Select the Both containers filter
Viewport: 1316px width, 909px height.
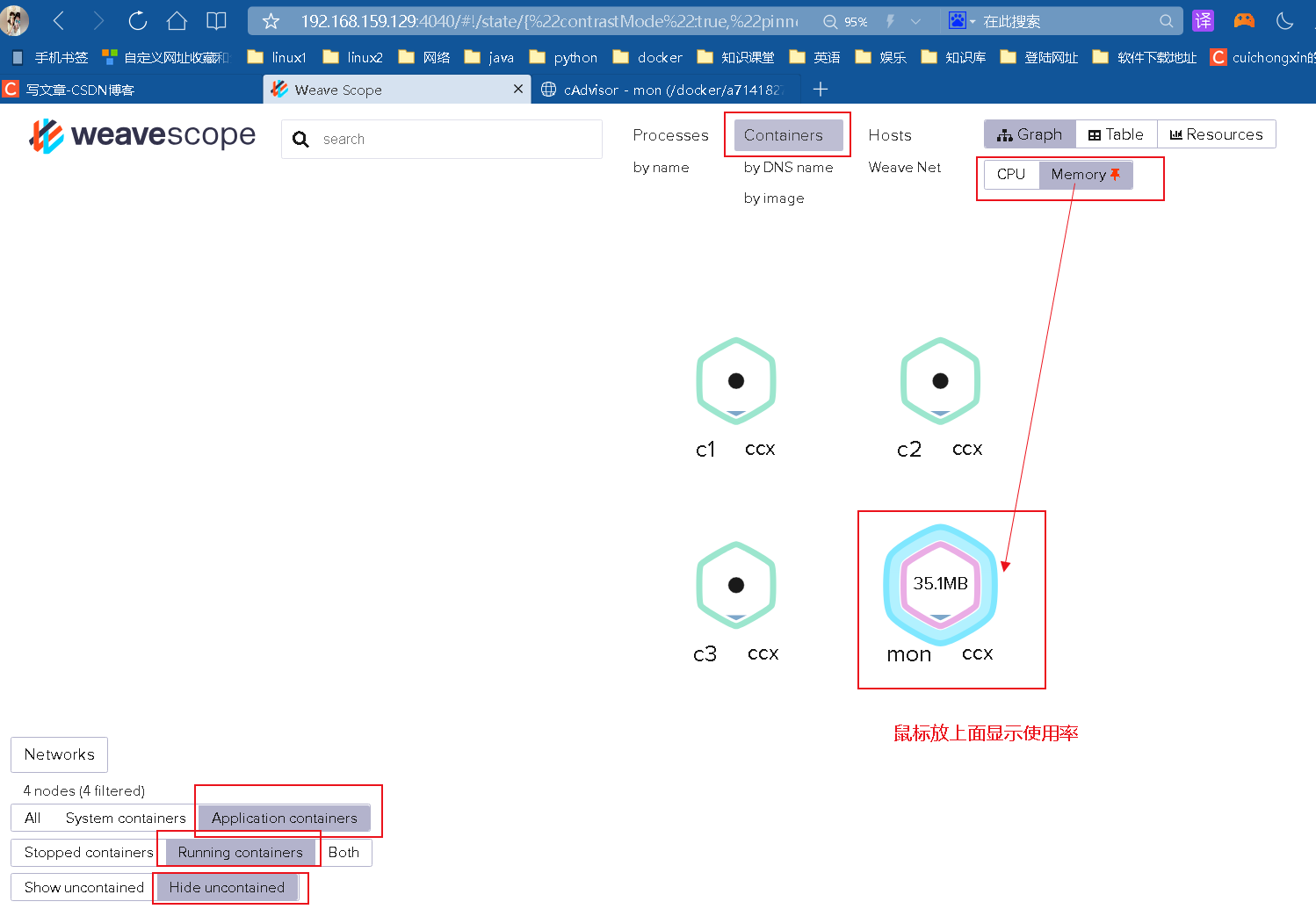click(x=343, y=852)
